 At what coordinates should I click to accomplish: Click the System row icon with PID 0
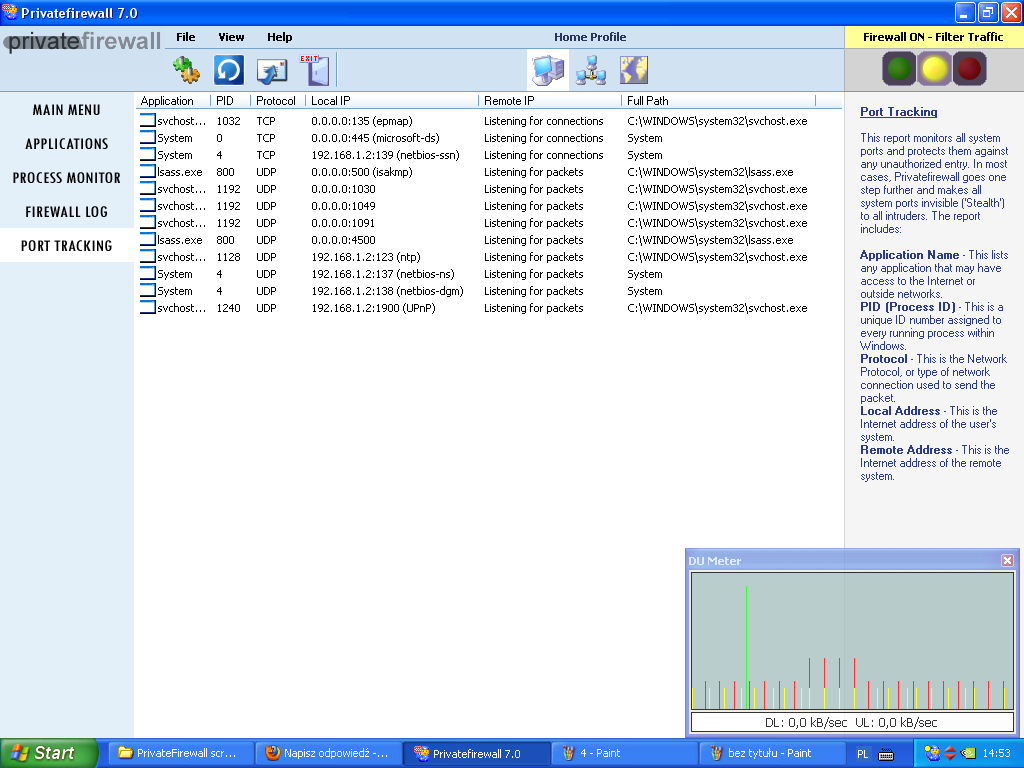tap(148, 138)
